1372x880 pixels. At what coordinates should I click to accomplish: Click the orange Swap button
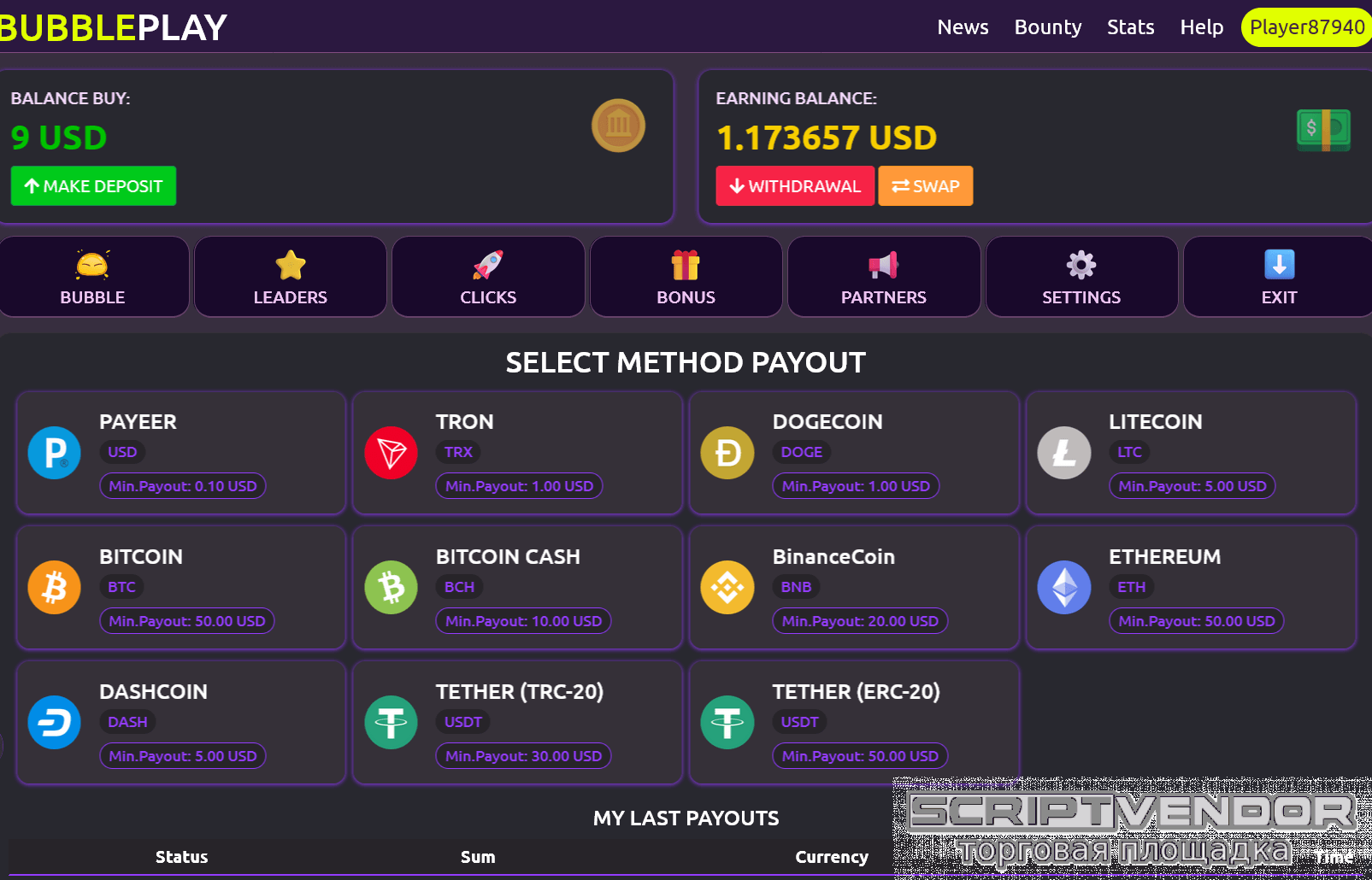tap(926, 186)
